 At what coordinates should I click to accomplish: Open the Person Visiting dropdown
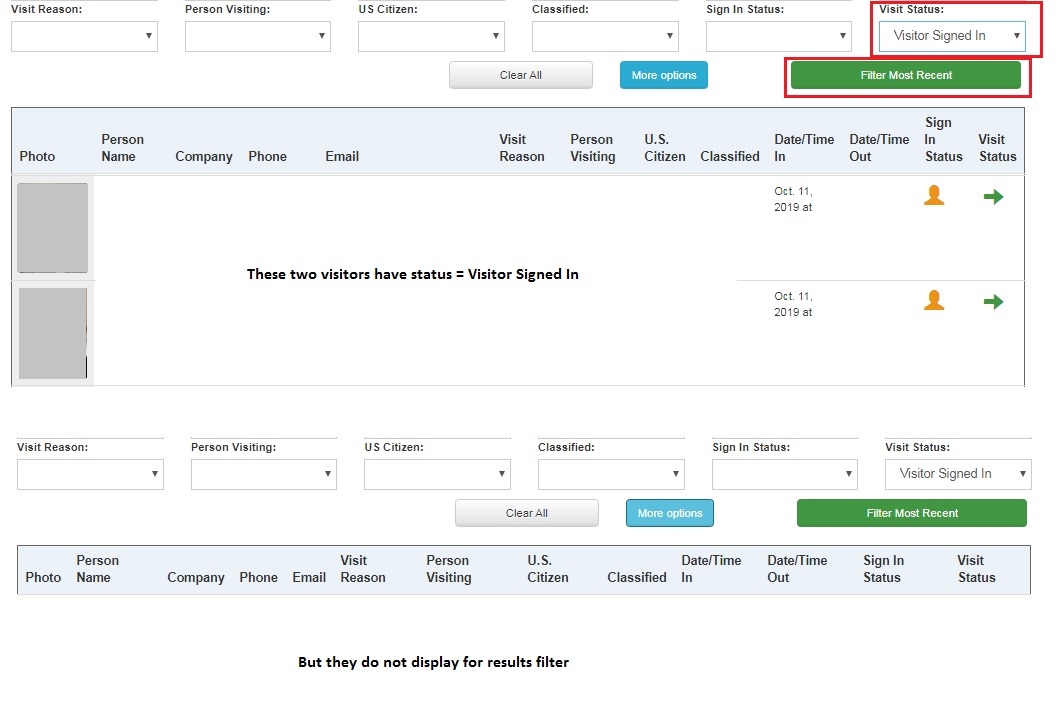click(x=257, y=36)
